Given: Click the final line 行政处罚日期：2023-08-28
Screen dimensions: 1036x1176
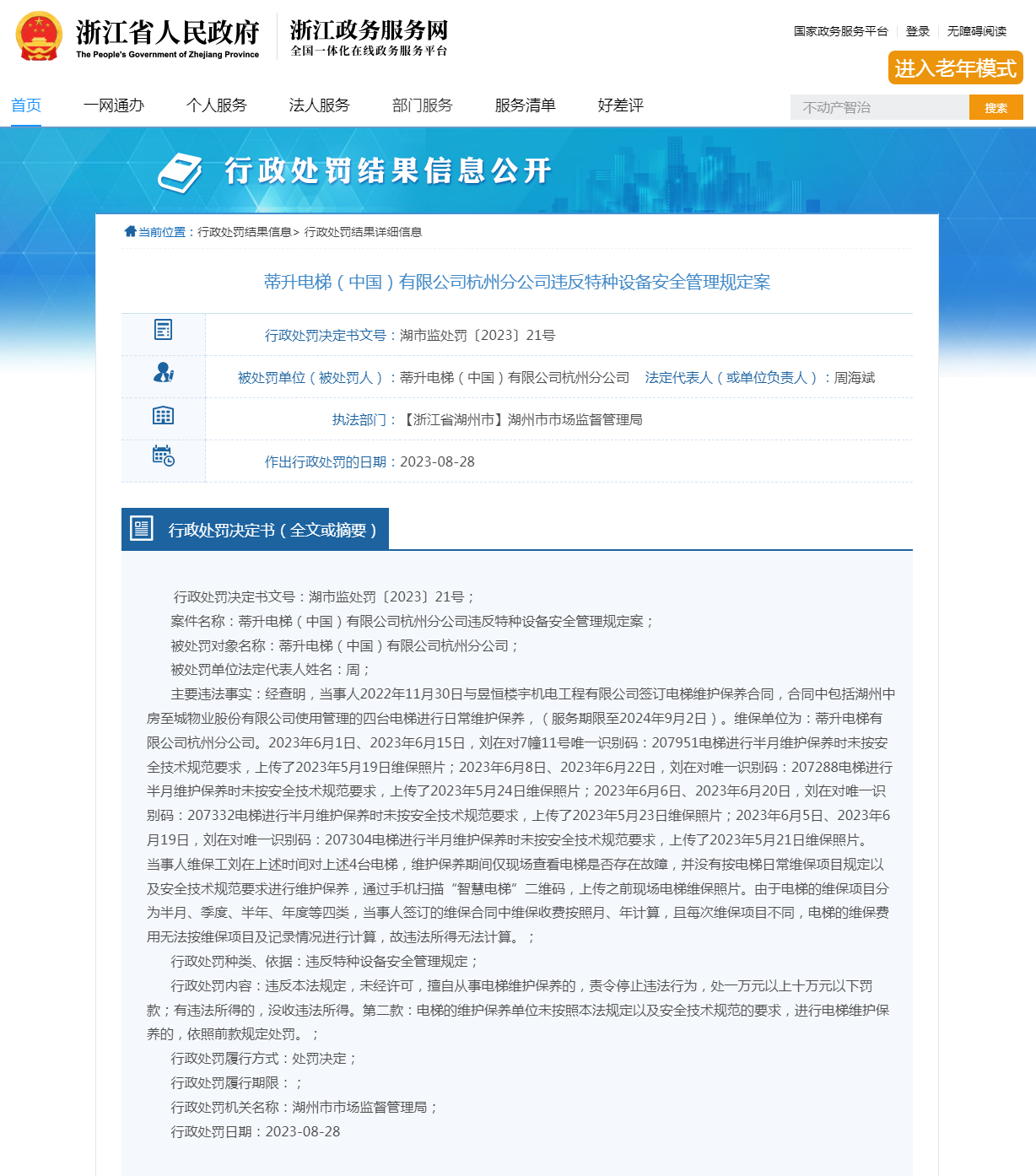Looking at the screenshot, I should tap(256, 1131).
